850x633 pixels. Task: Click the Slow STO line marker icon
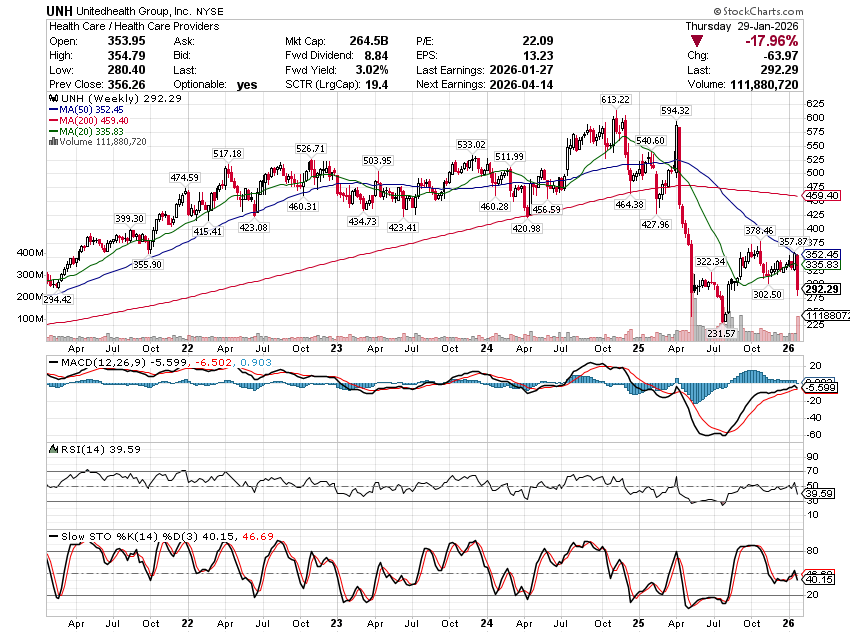coord(52,537)
